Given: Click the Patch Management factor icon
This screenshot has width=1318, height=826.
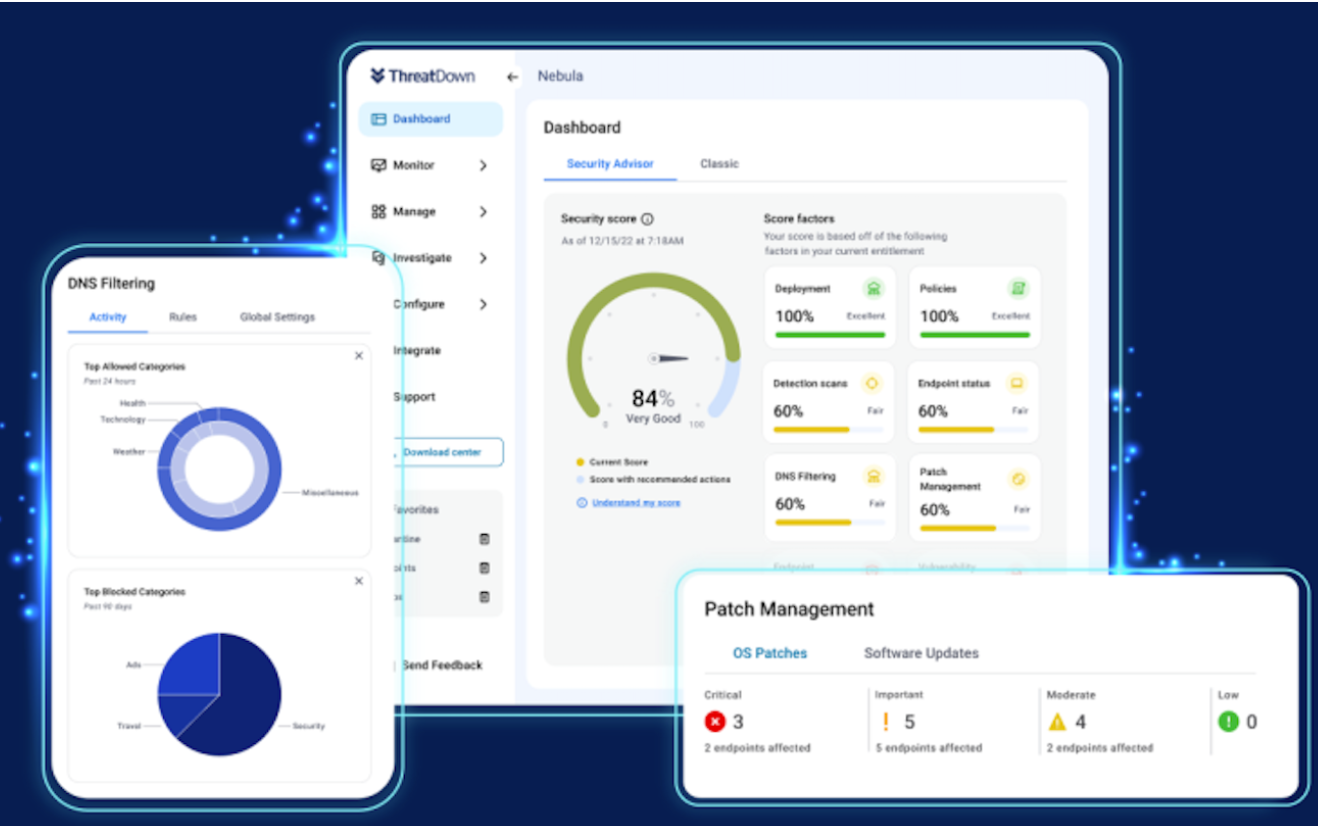Looking at the screenshot, I should pyautogui.click(x=1017, y=479).
